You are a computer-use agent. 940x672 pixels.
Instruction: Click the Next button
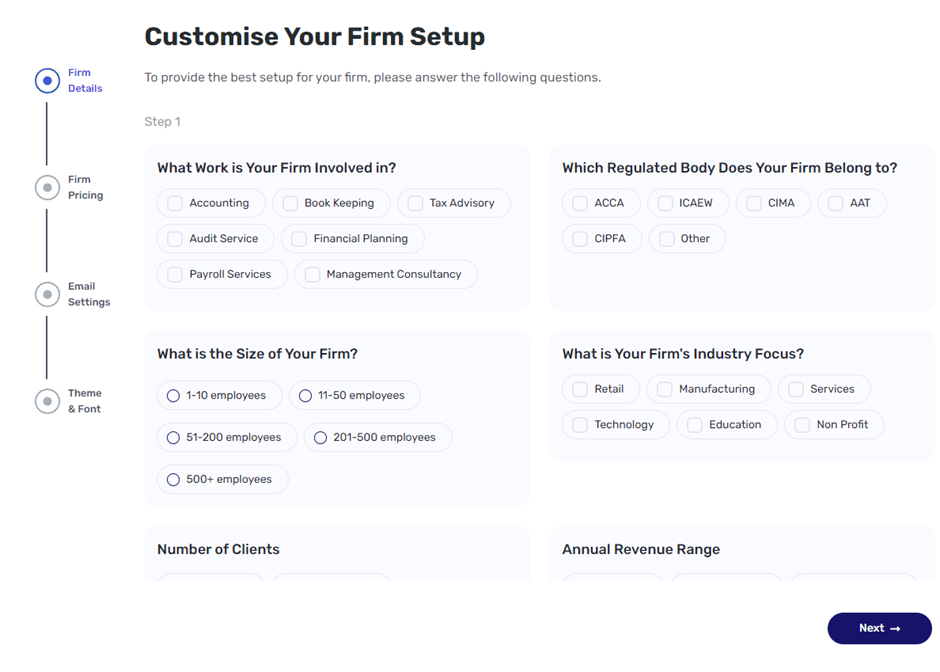pos(879,628)
